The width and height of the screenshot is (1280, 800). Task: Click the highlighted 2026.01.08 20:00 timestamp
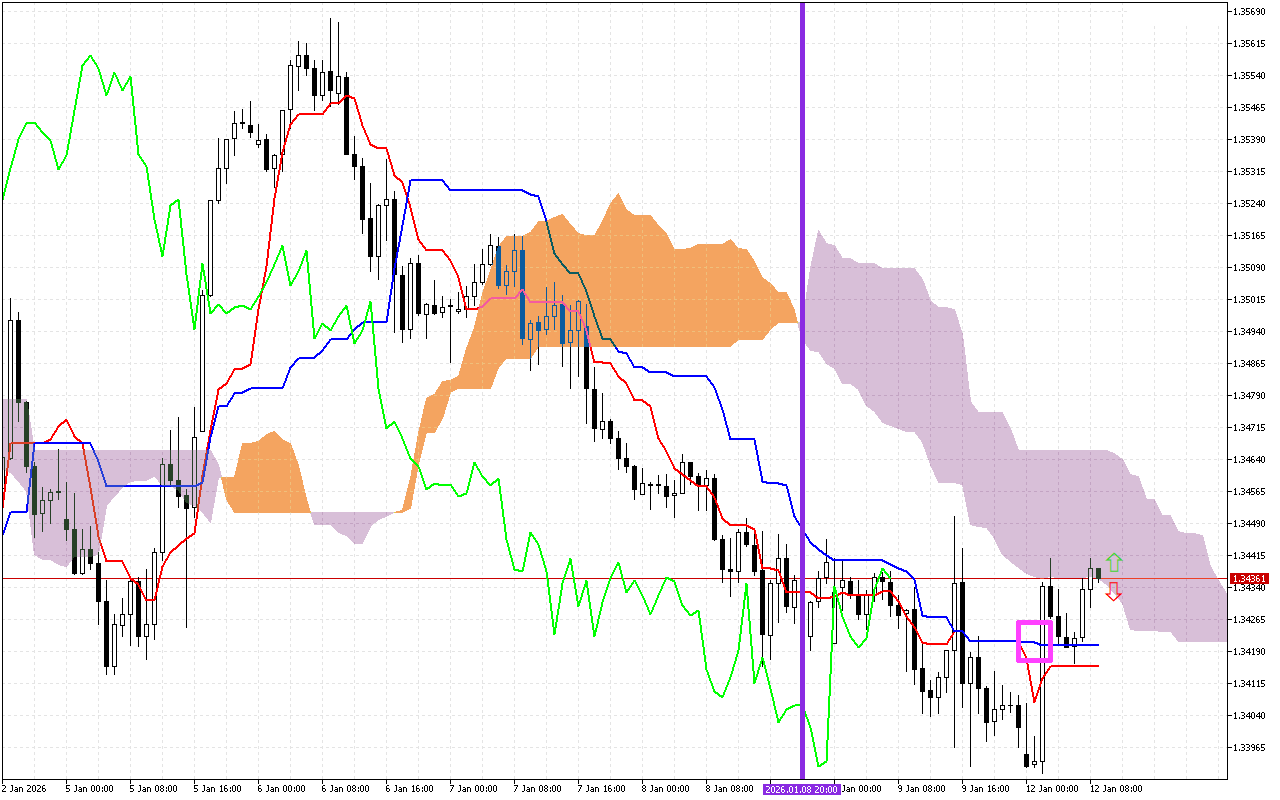800,789
